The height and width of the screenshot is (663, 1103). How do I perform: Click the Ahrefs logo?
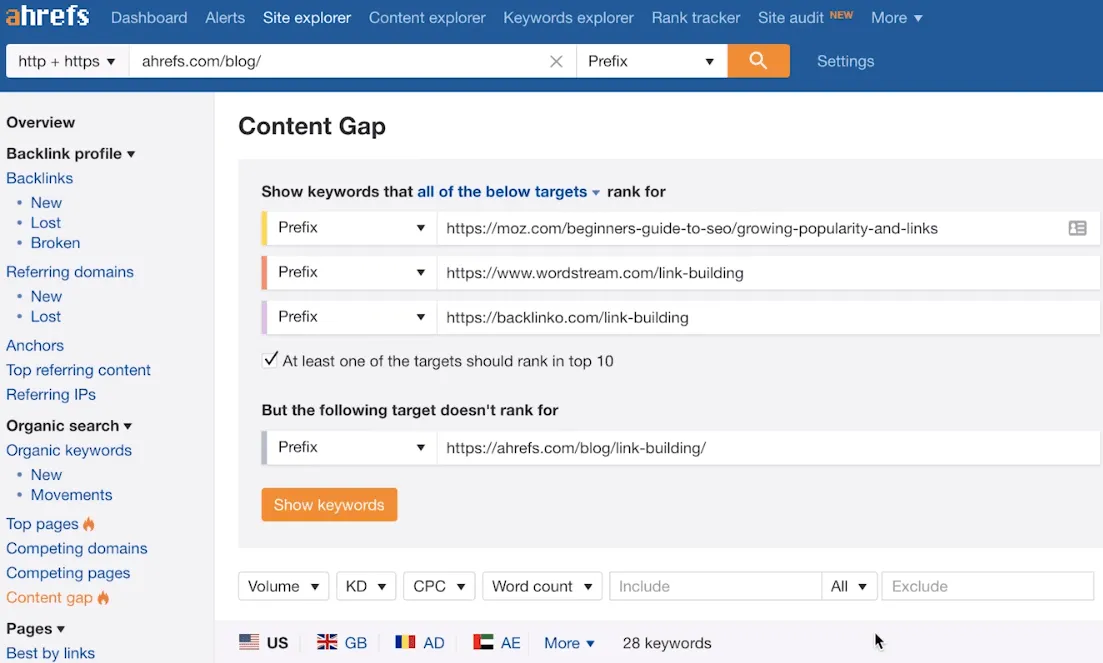tap(45, 17)
